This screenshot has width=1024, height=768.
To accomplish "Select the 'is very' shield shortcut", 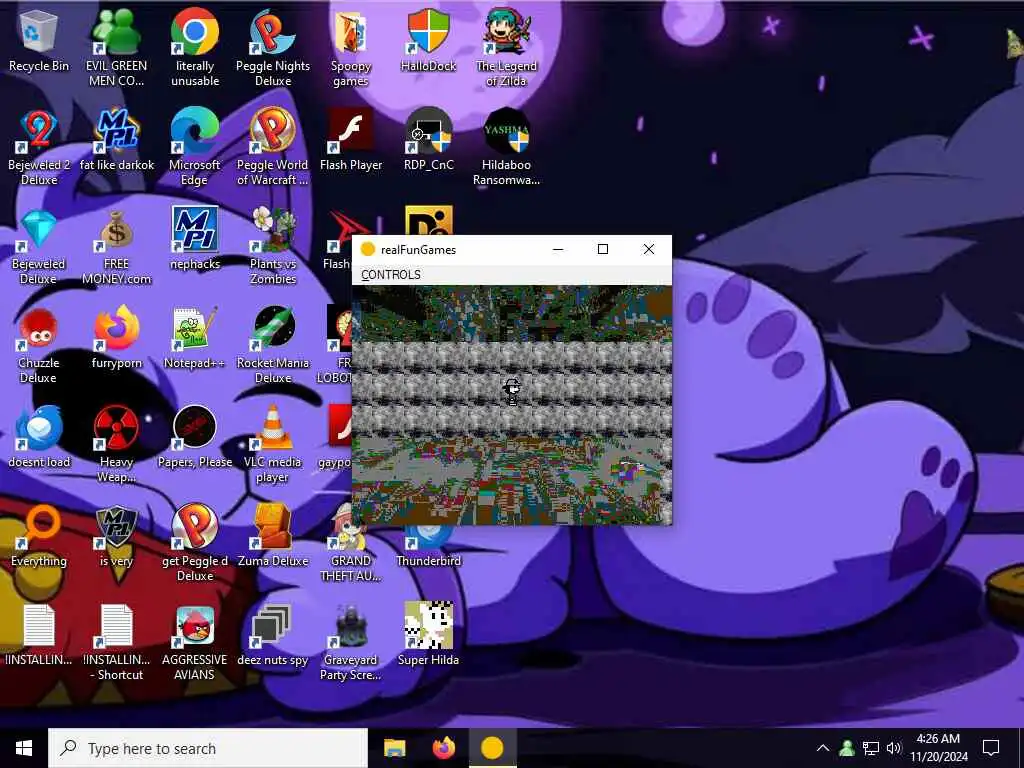I will pos(116,537).
